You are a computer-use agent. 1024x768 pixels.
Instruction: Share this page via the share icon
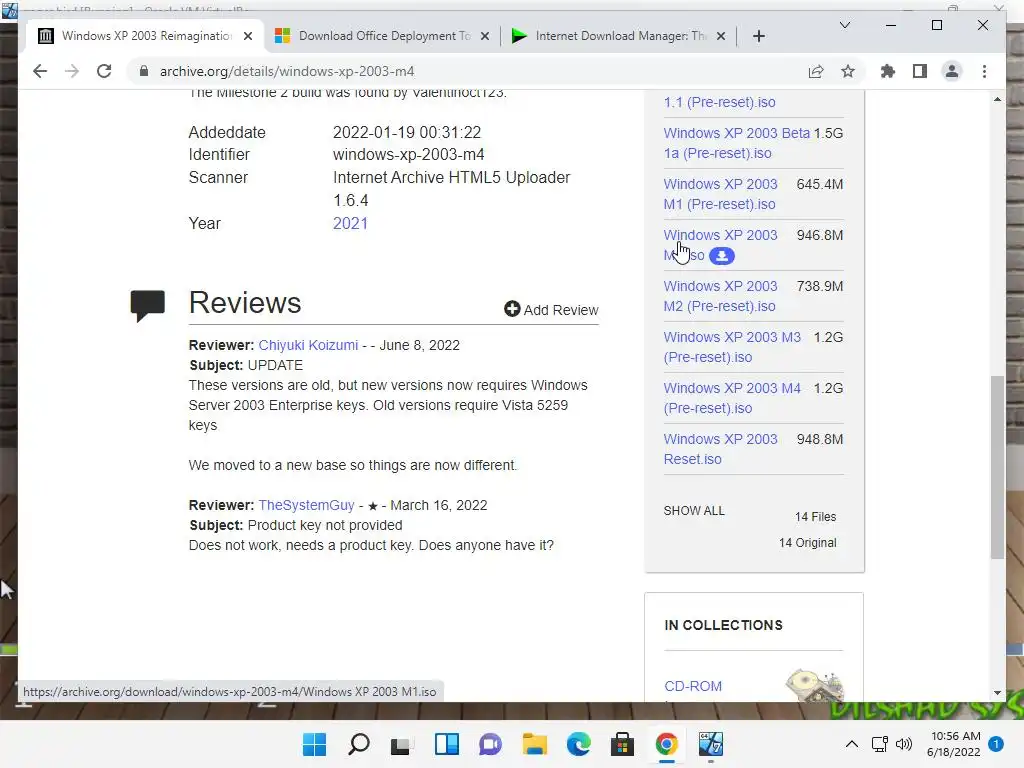pos(816,71)
